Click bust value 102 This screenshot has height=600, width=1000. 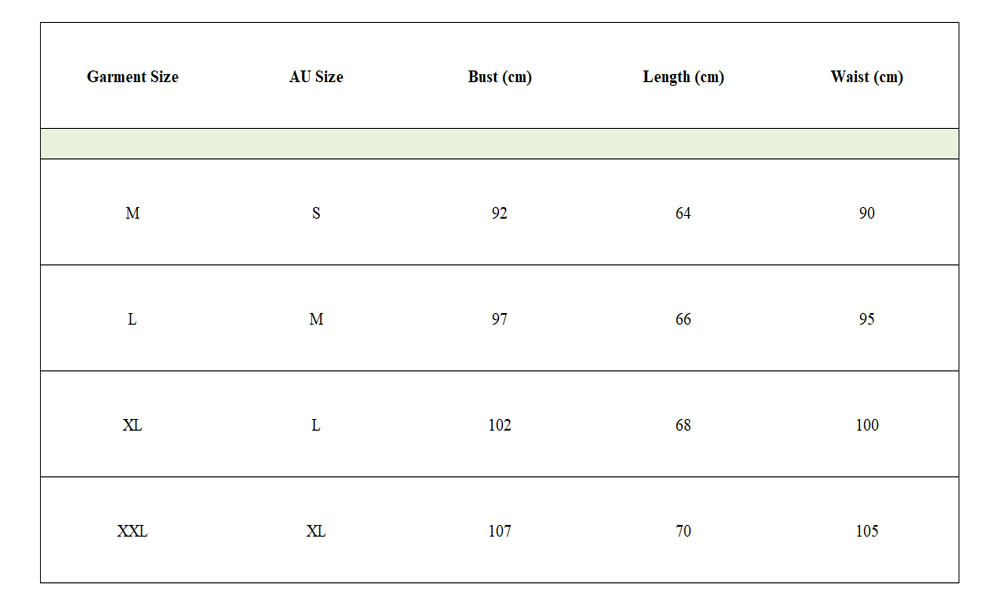click(499, 425)
